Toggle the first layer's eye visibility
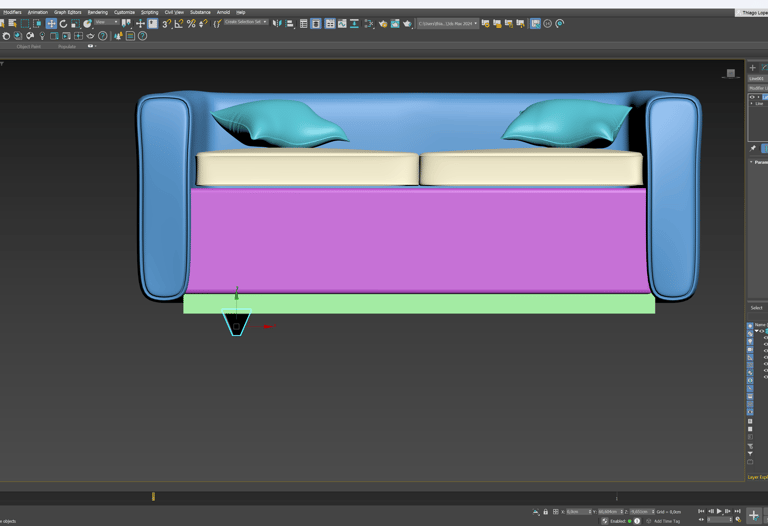This screenshot has height=526, width=768. (x=760, y=331)
